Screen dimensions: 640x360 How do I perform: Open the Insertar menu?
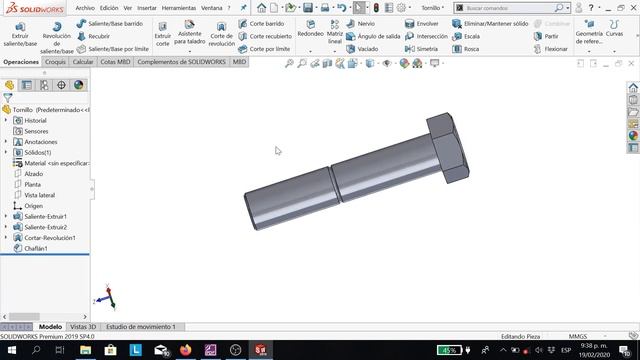pos(147,8)
